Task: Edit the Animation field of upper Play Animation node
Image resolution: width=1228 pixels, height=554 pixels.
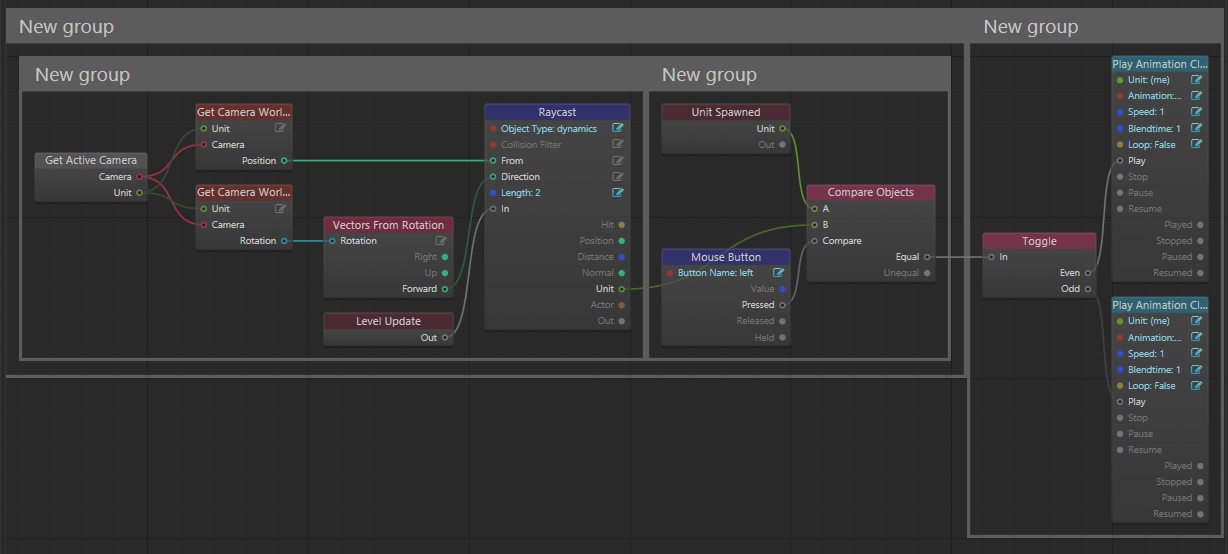Action: (1196, 96)
